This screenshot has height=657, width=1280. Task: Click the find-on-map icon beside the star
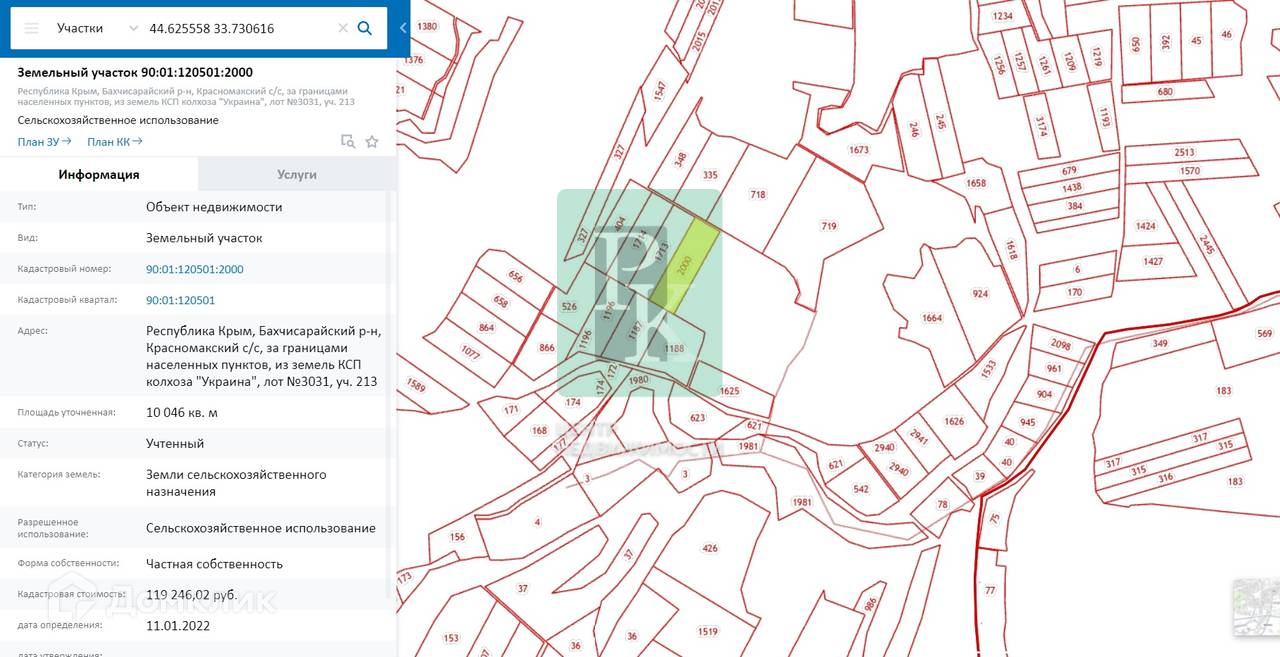[348, 142]
